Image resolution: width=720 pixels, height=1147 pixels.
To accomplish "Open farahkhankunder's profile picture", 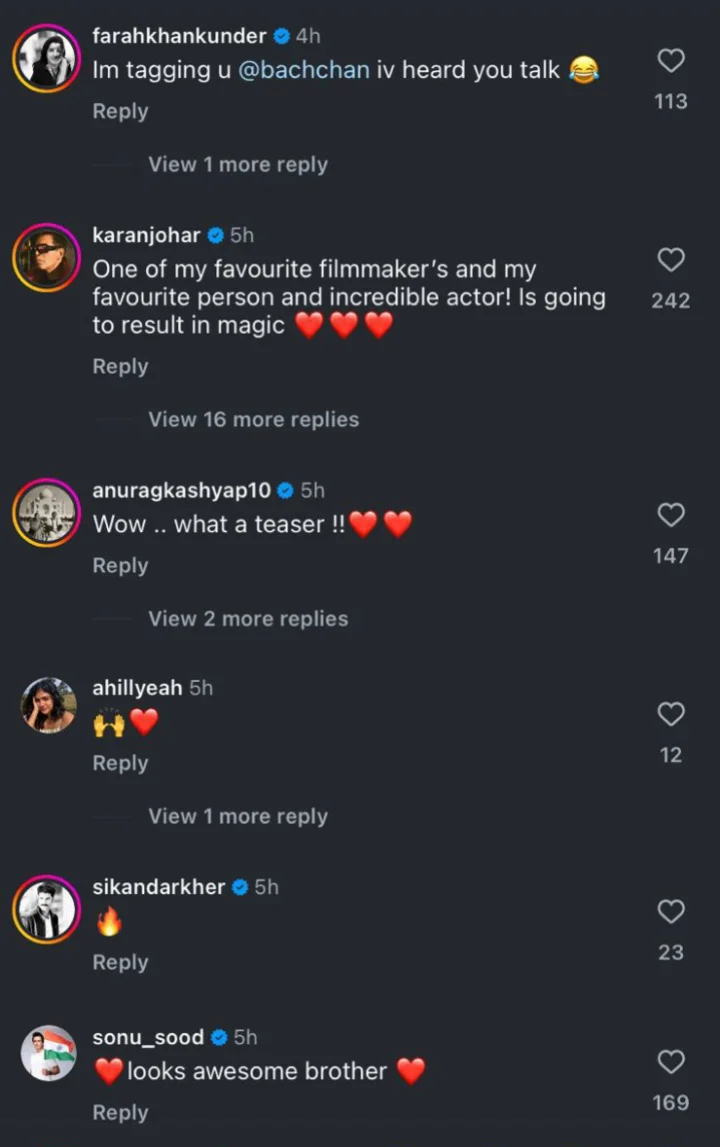I will [47, 59].
